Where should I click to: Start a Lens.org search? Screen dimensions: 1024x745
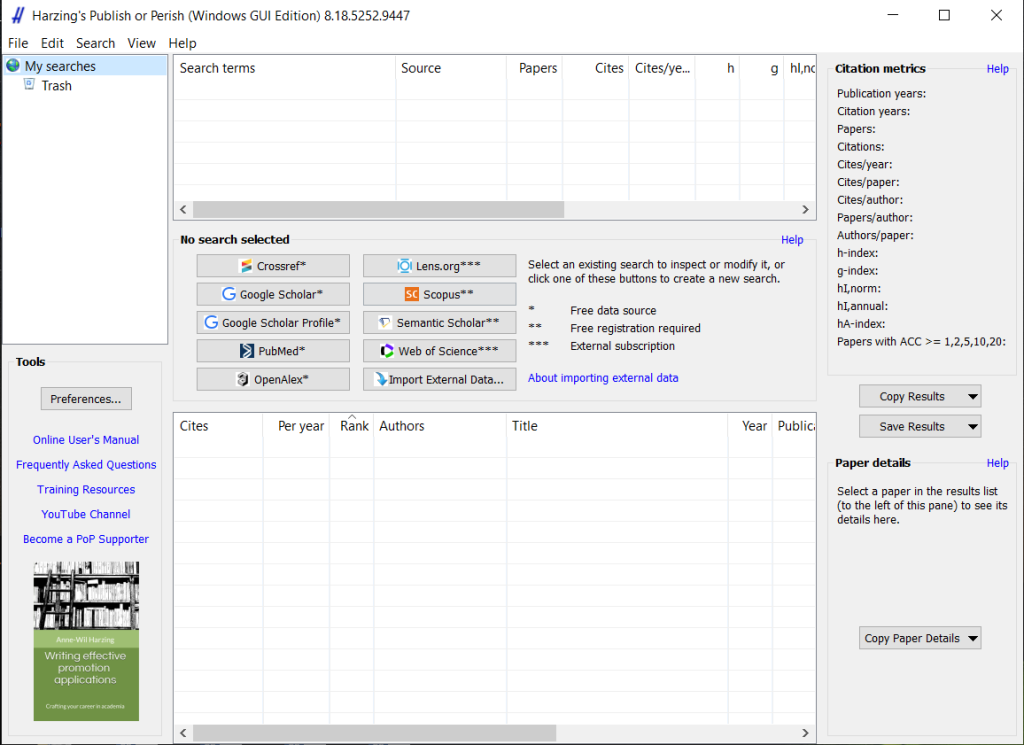pyautogui.click(x=439, y=266)
